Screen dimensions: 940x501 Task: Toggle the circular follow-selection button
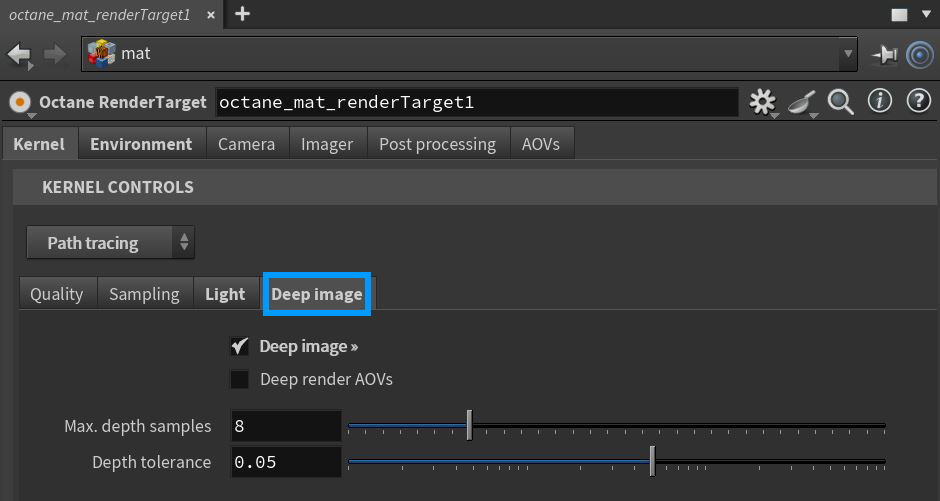click(920, 55)
